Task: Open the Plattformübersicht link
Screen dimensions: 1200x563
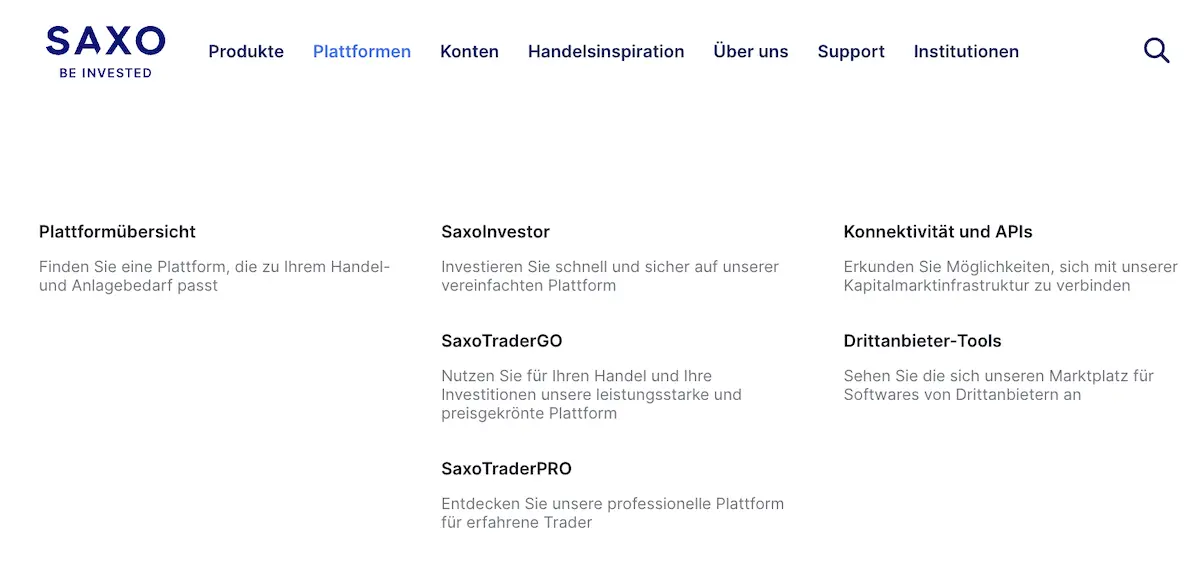Action: tap(117, 231)
